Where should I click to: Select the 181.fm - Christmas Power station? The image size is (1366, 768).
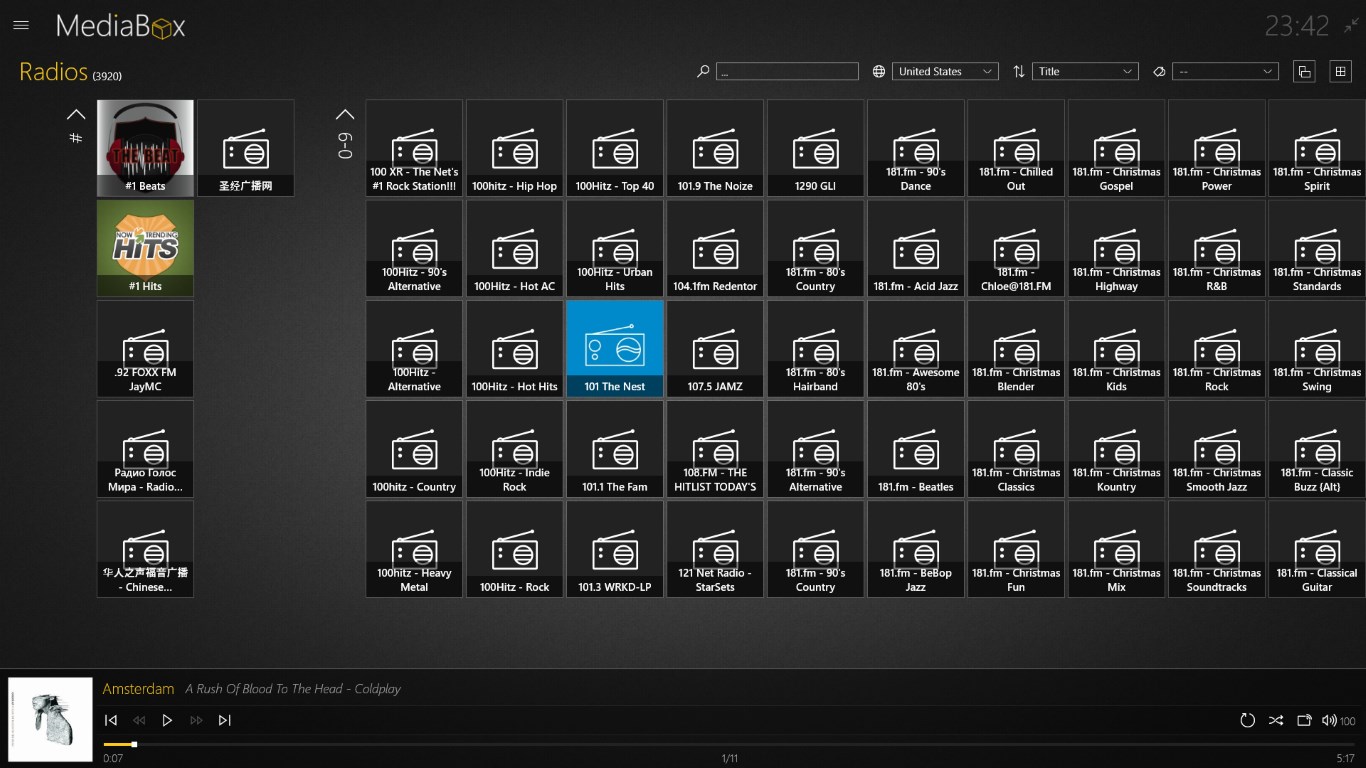(1216, 148)
